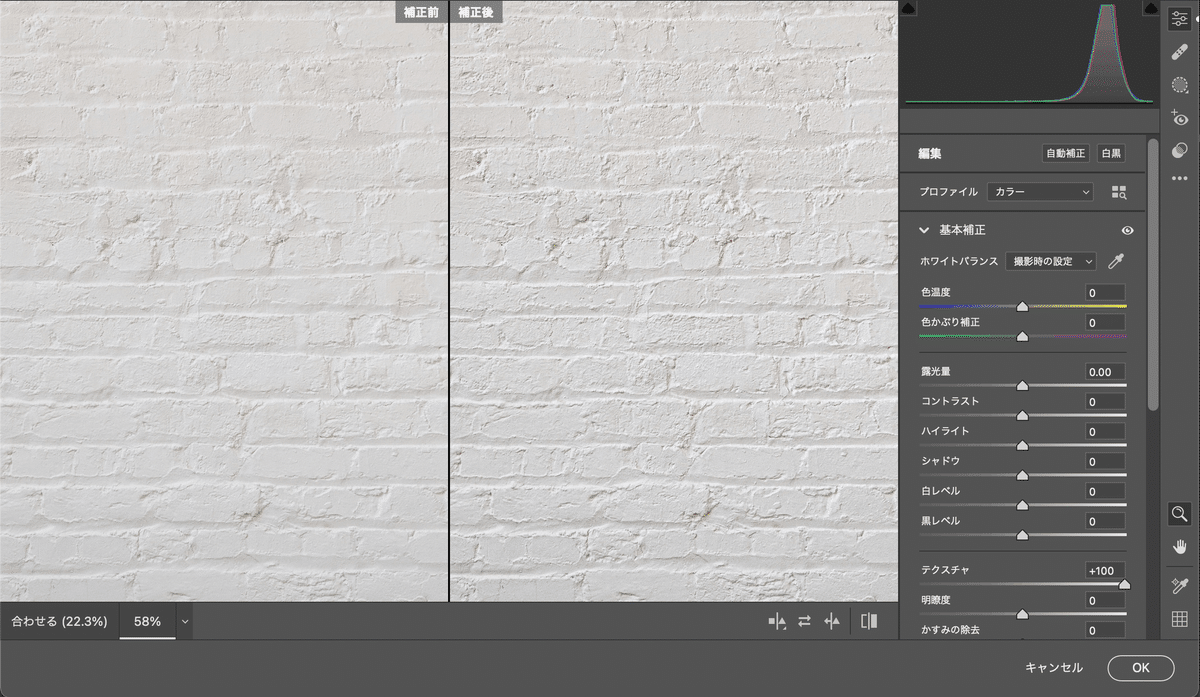Click the テクスチャ +100 value field
The height and width of the screenshot is (697, 1200).
click(1105, 570)
